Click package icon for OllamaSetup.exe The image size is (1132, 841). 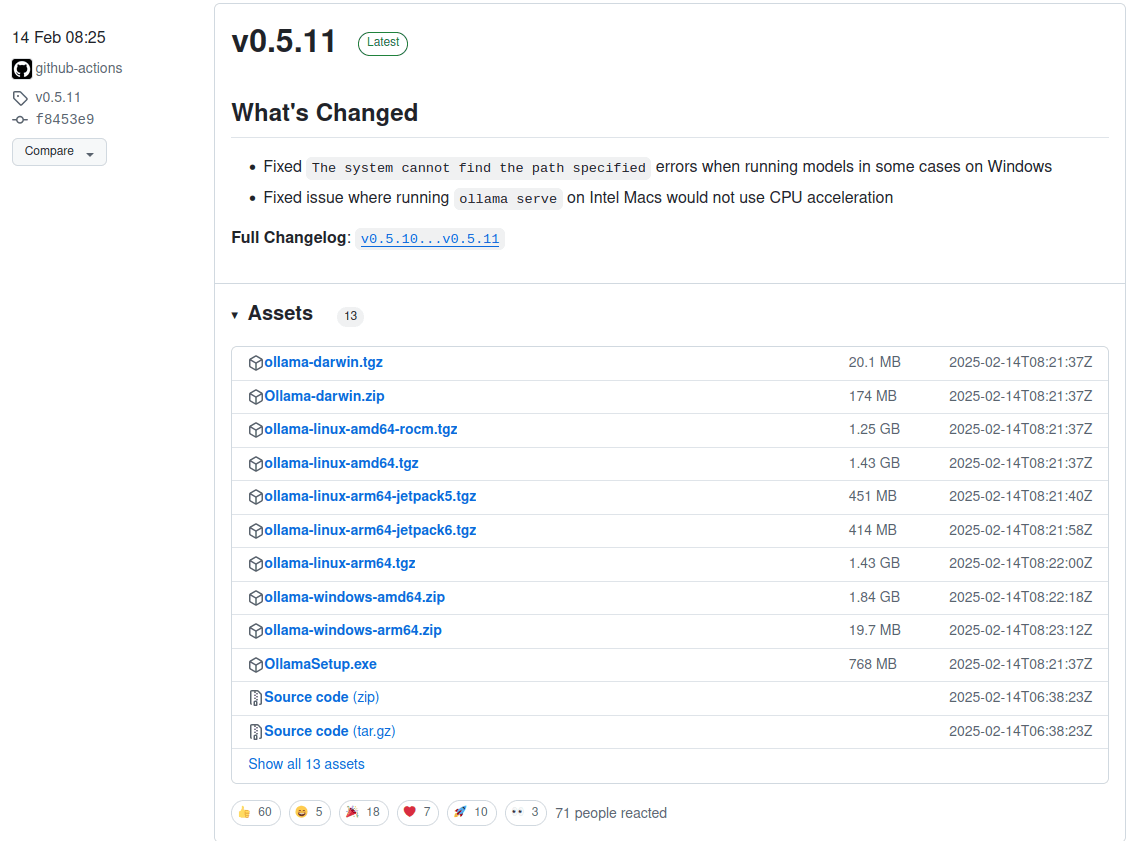256,665
